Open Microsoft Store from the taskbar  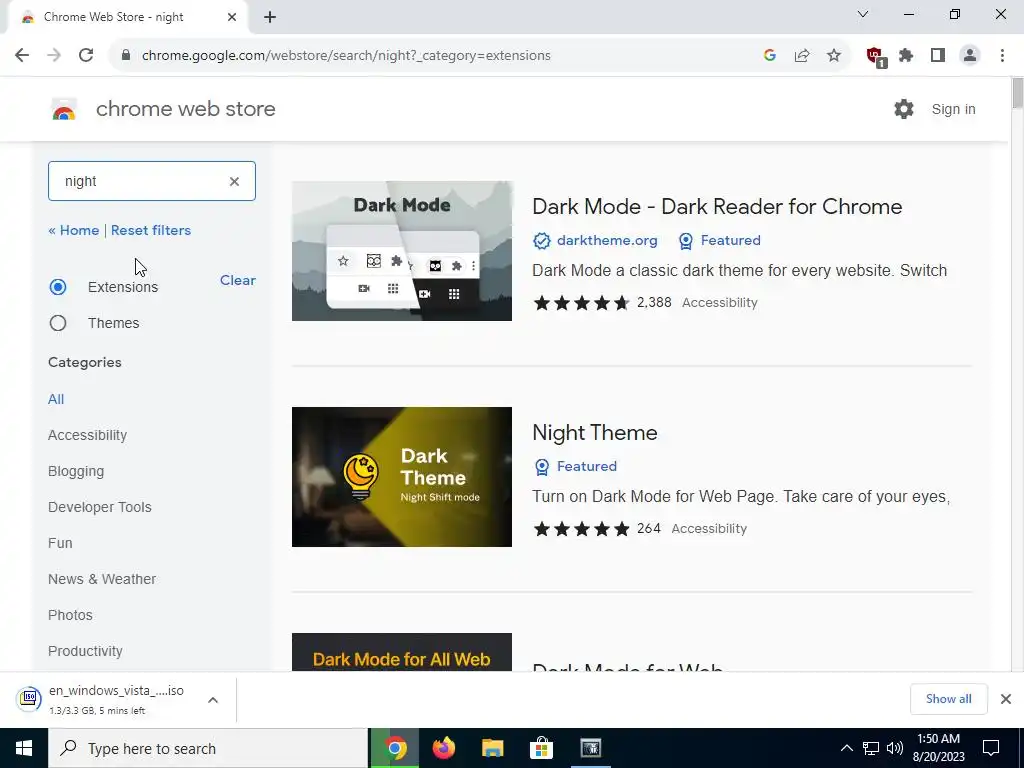click(x=541, y=748)
